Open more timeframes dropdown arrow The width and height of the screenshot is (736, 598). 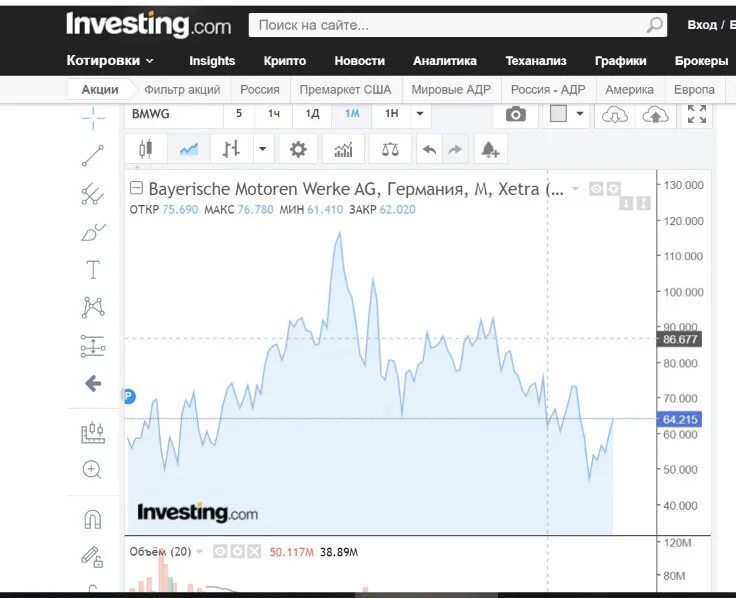coord(420,114)
